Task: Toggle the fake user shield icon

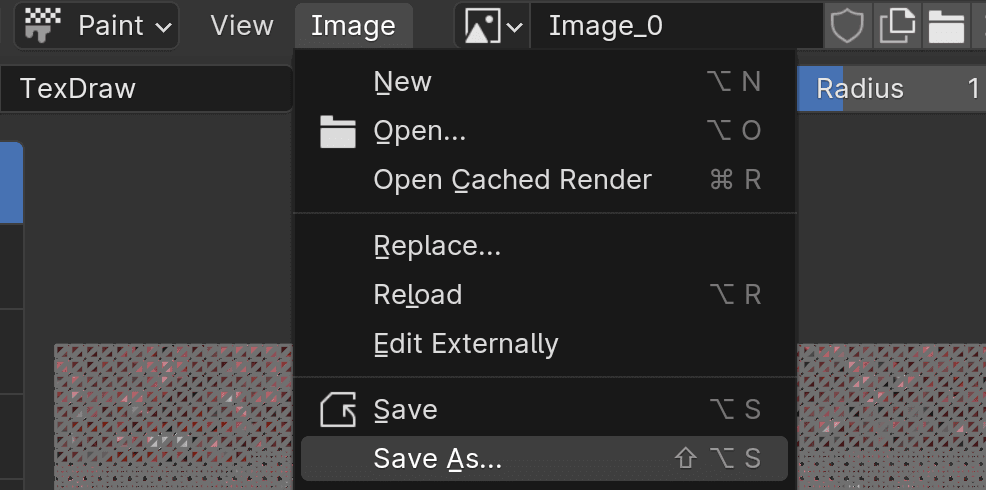Action: coord(848,26)
